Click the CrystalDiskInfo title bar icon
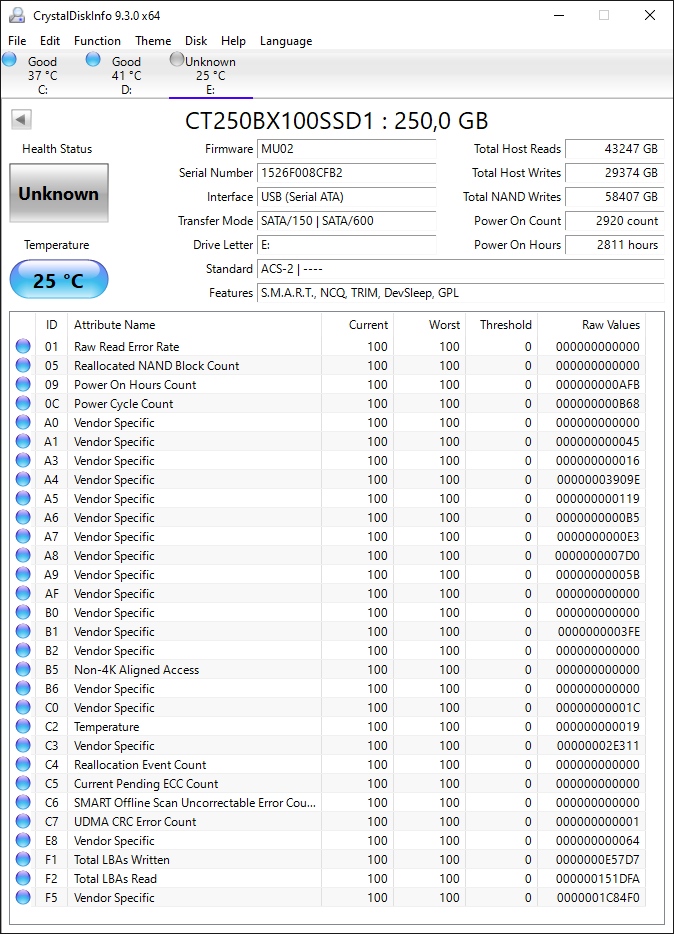This screenshot has height=934, width=674. (x=17, y=15)
